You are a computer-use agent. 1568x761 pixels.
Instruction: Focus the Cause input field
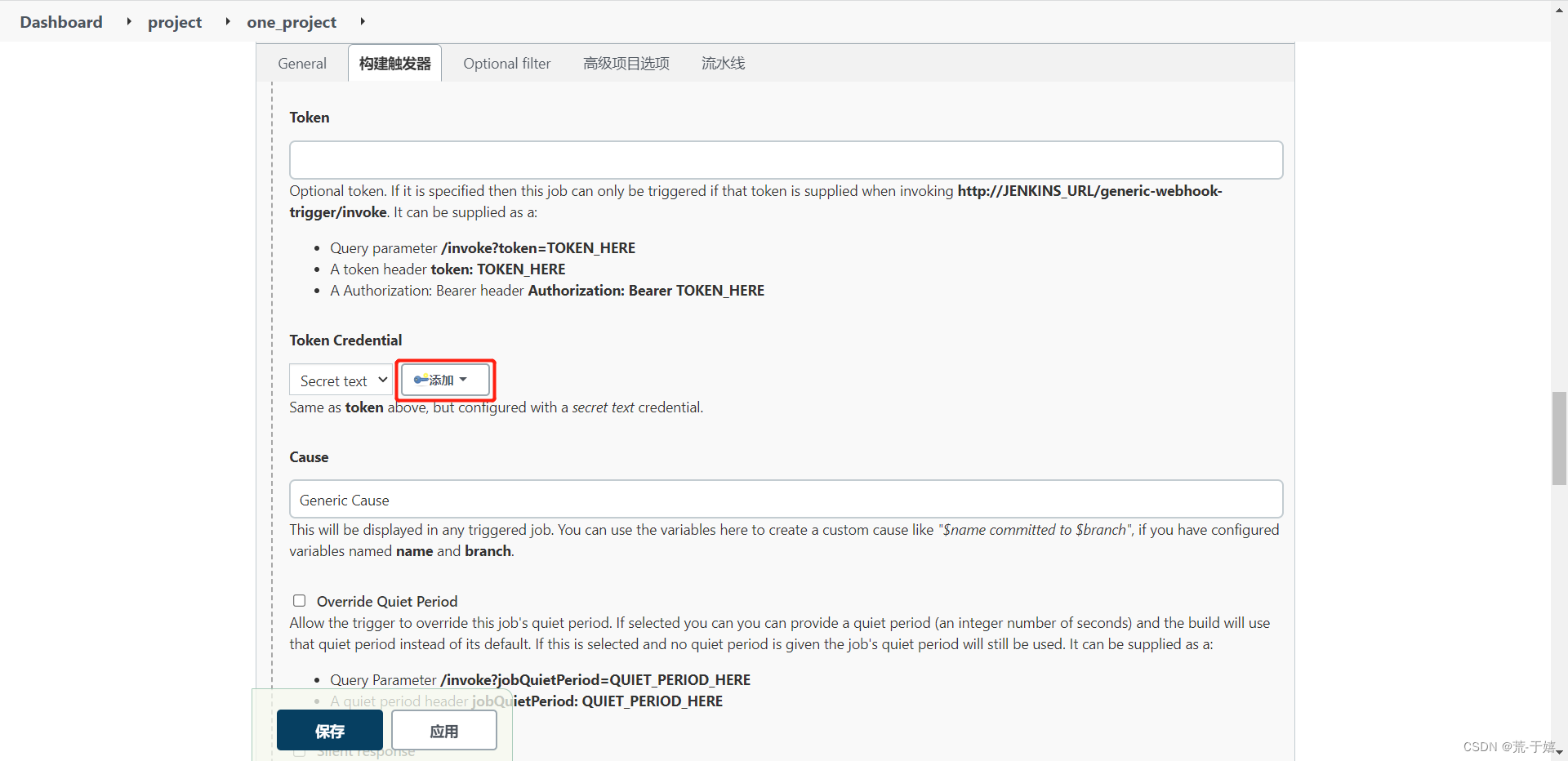pyautogui.click(x=786, y=500)
